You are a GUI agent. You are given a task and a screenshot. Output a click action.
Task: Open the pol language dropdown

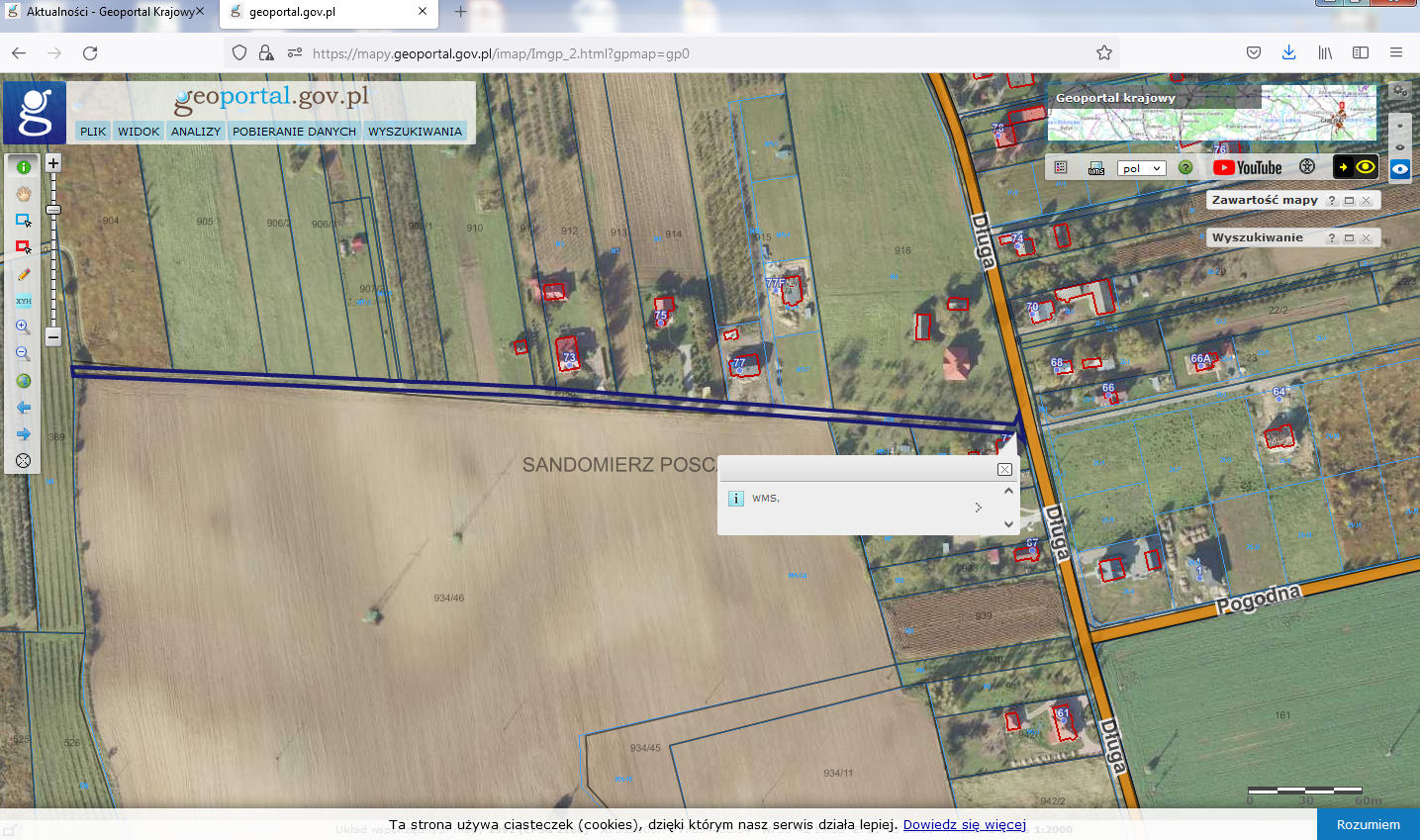click(x=1142, y=168)
